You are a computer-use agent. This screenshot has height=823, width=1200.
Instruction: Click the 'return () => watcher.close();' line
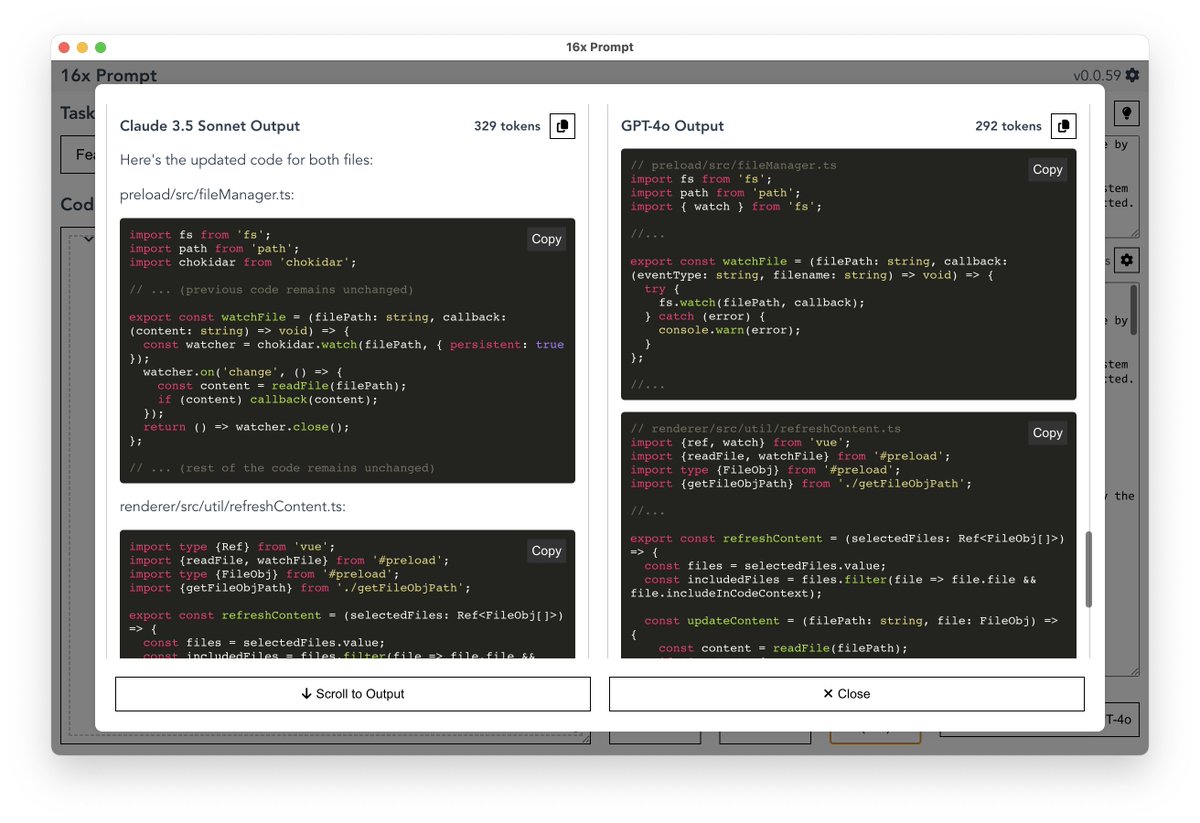pyautogui.click(x=246, y=427)
